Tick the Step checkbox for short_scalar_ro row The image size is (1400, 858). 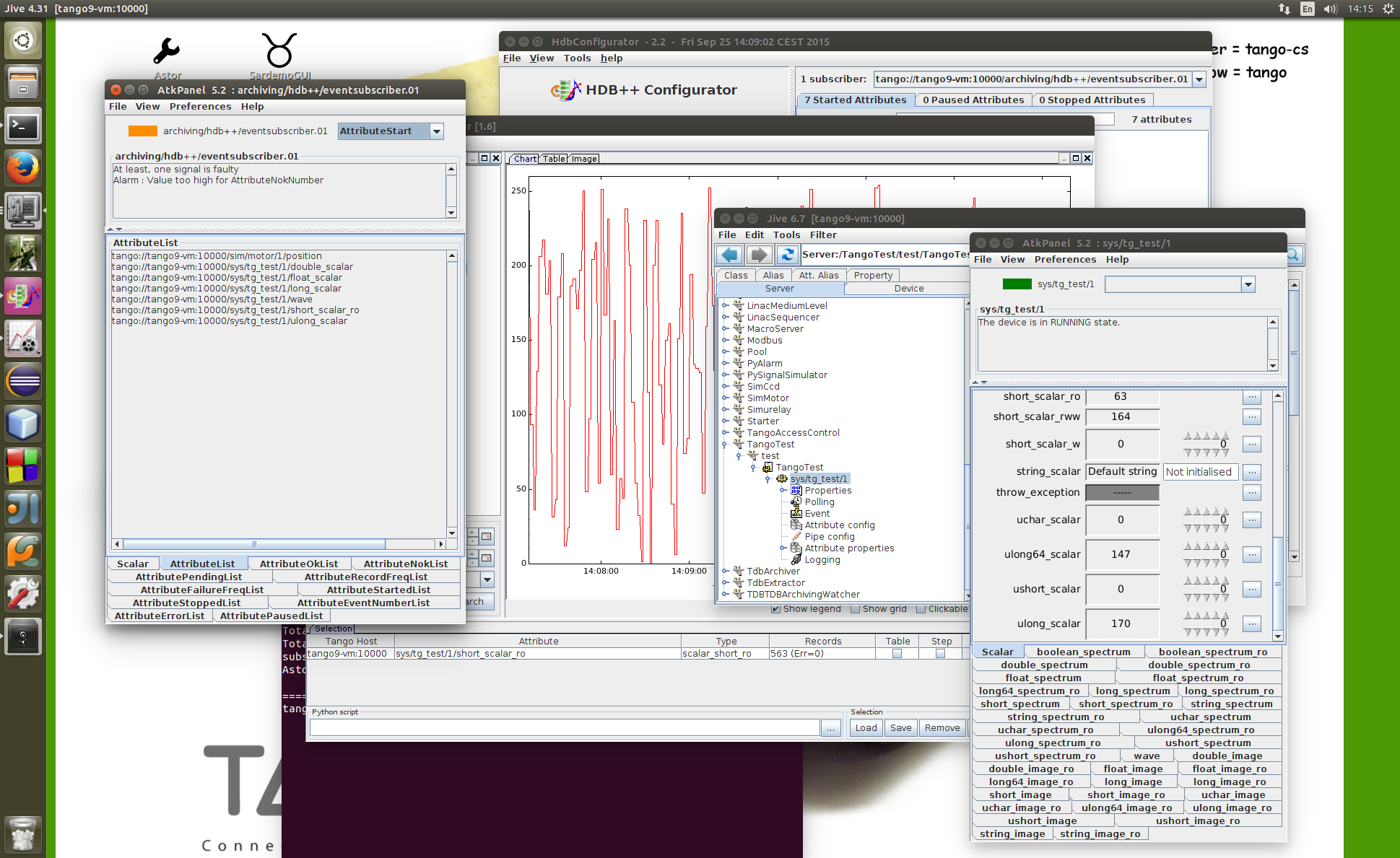click(x=941, y=654)
